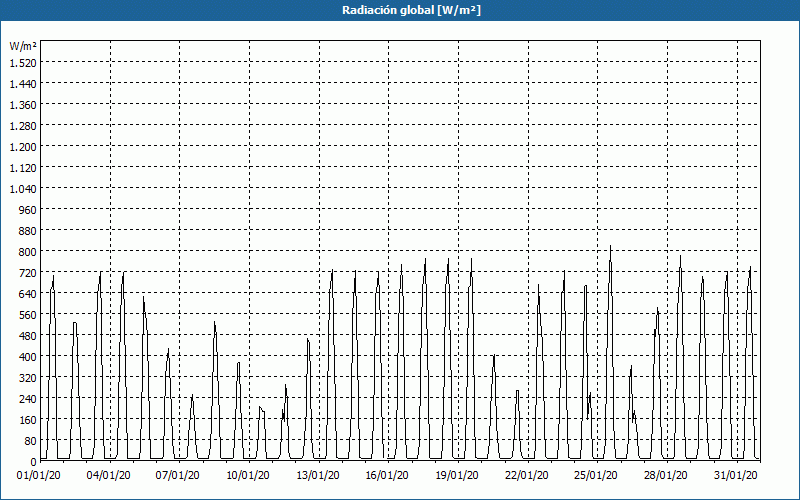Click the 22/01/20 date label
The width and height of the screenshot is (800, 500).
pos(527,475)
